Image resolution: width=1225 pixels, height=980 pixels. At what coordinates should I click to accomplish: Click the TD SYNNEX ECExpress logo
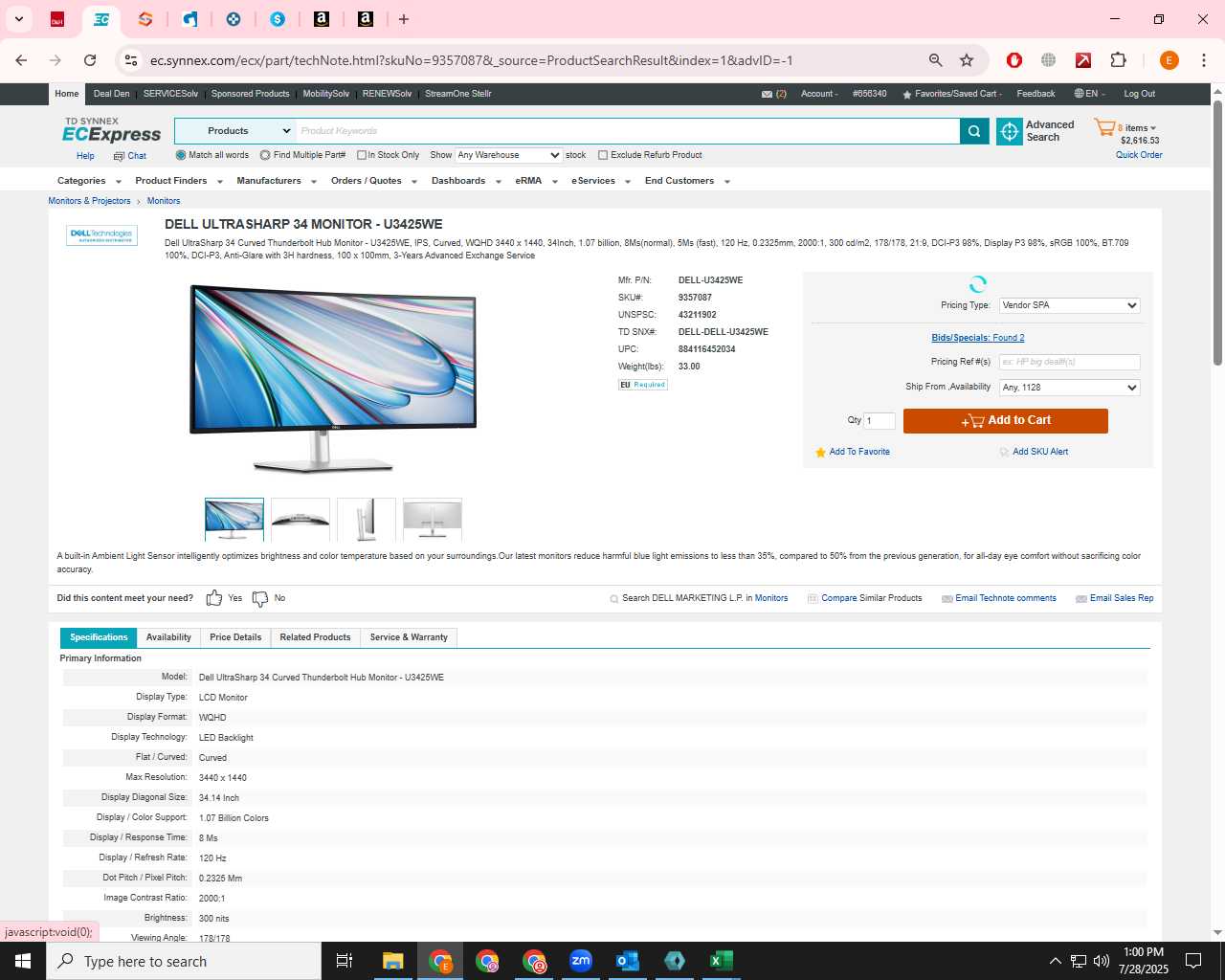pyautogui.click(x=111, y=131)
